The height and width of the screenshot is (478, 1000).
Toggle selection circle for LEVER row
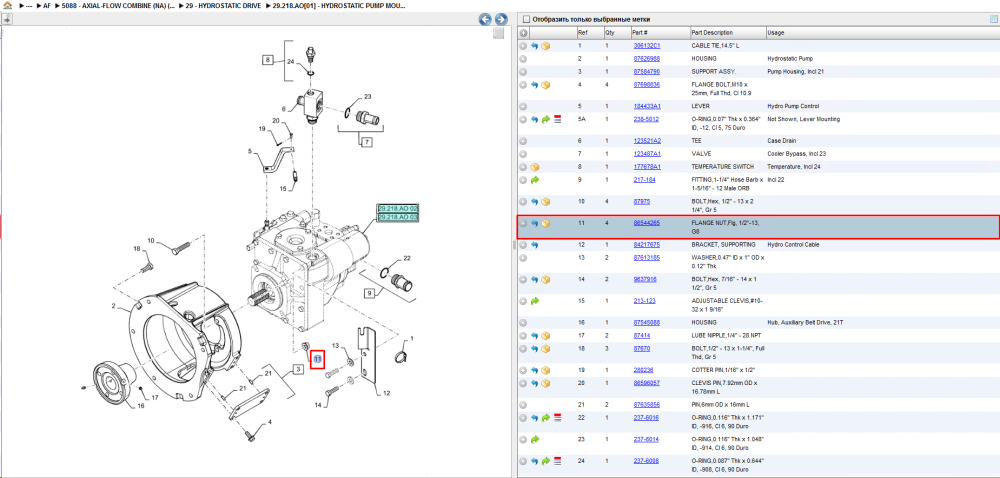(x=523, y=106)
